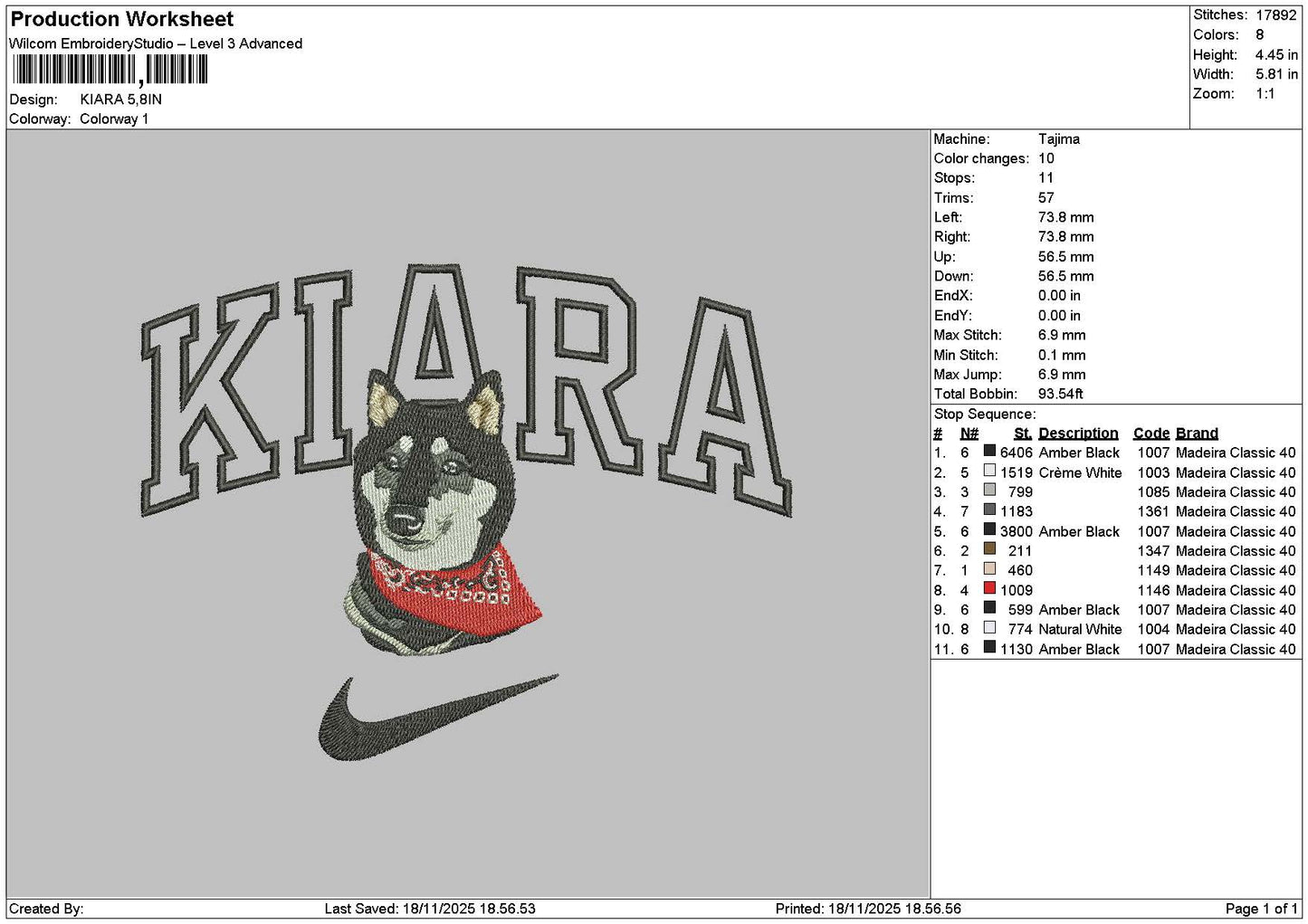Click the Production Worksheet title
The height and width of the screenshot is (924, 1308).
tap(122, 19)
